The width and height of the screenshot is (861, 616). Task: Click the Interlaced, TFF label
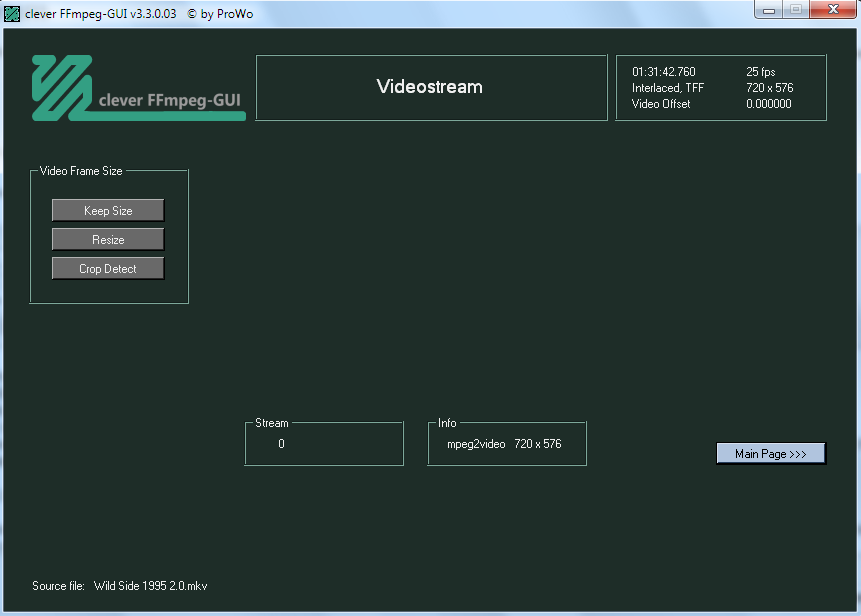pos(668,88)
